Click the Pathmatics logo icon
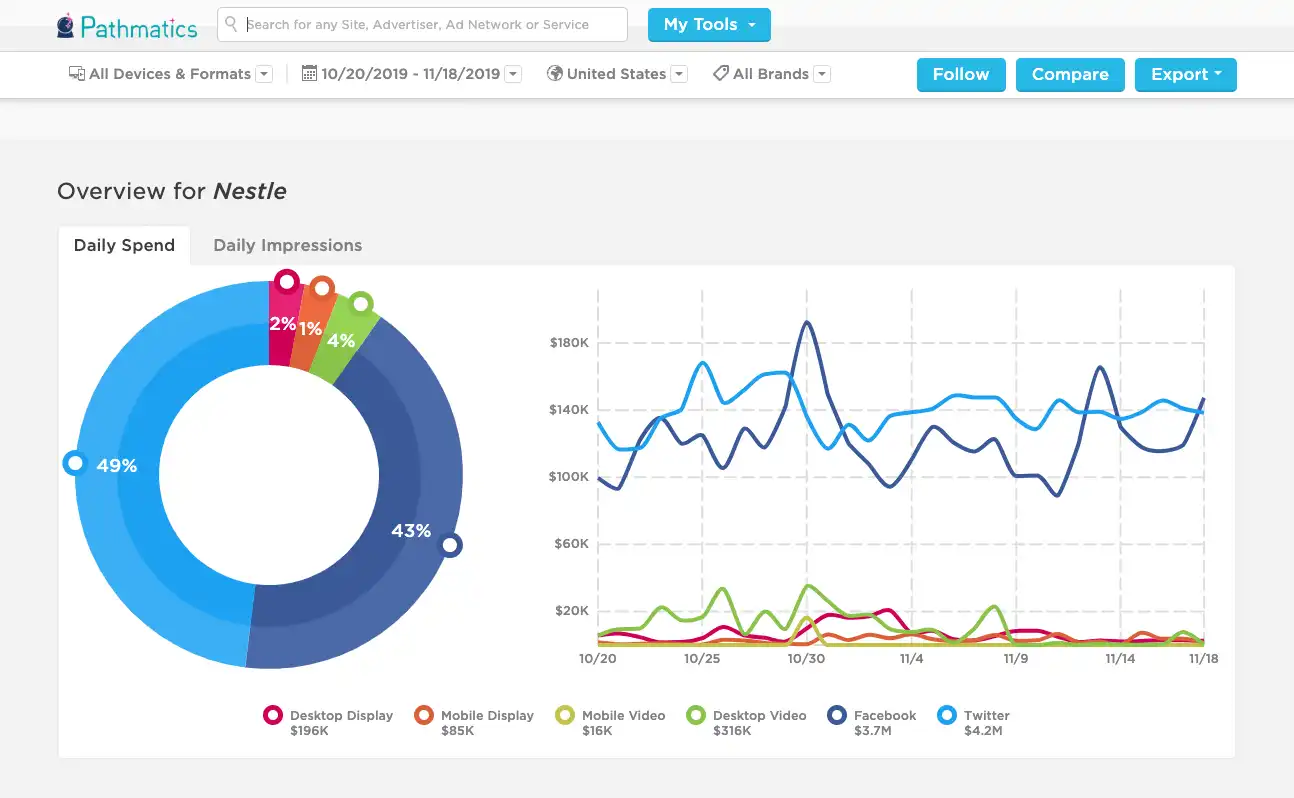The height and width of the screenshot is (798, 1294). [66, 25]
